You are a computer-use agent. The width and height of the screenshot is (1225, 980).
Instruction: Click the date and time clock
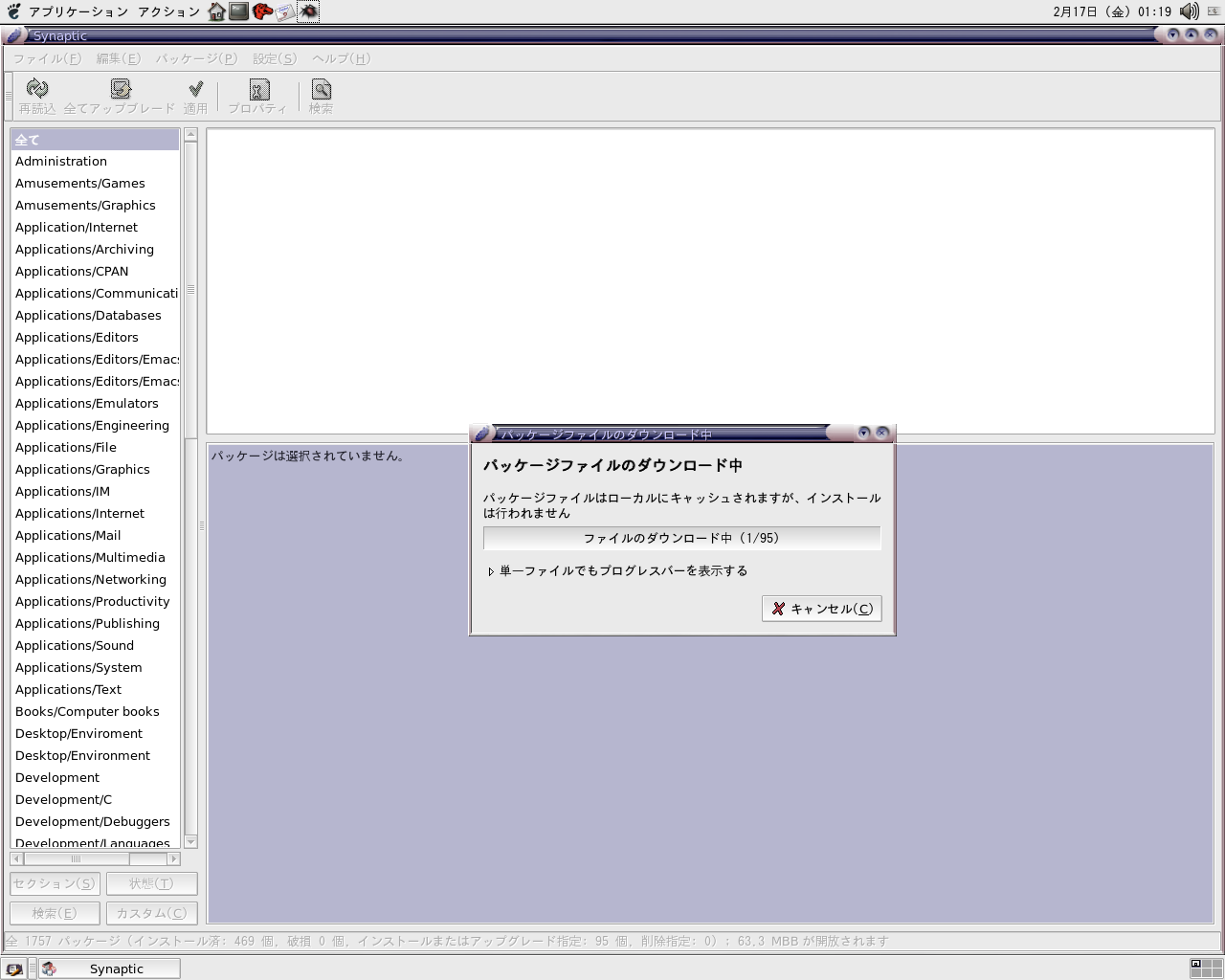(x=1112, y=11)
